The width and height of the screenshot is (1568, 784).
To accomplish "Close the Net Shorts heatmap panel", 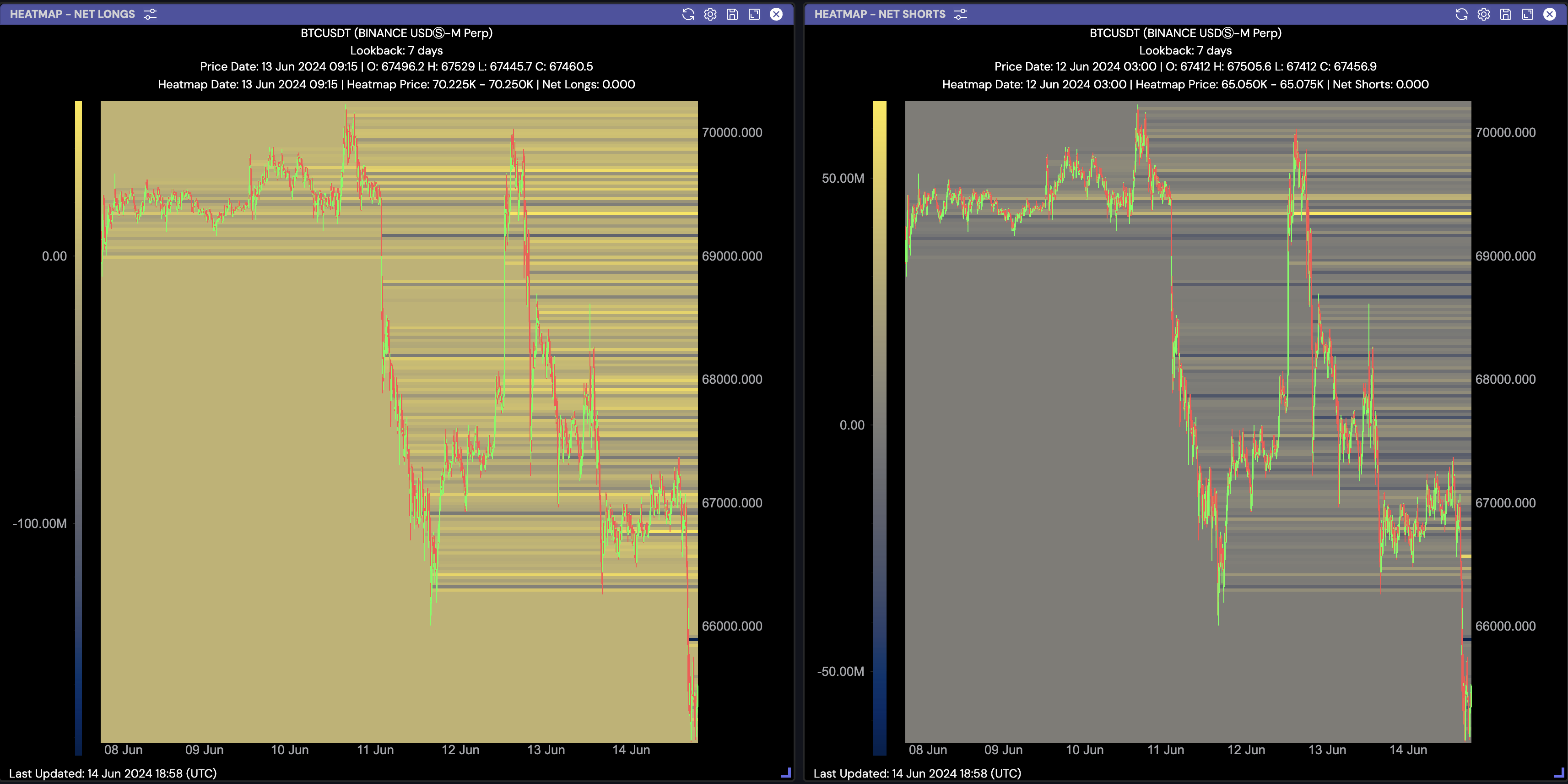I will click(x=1550, y=14).
